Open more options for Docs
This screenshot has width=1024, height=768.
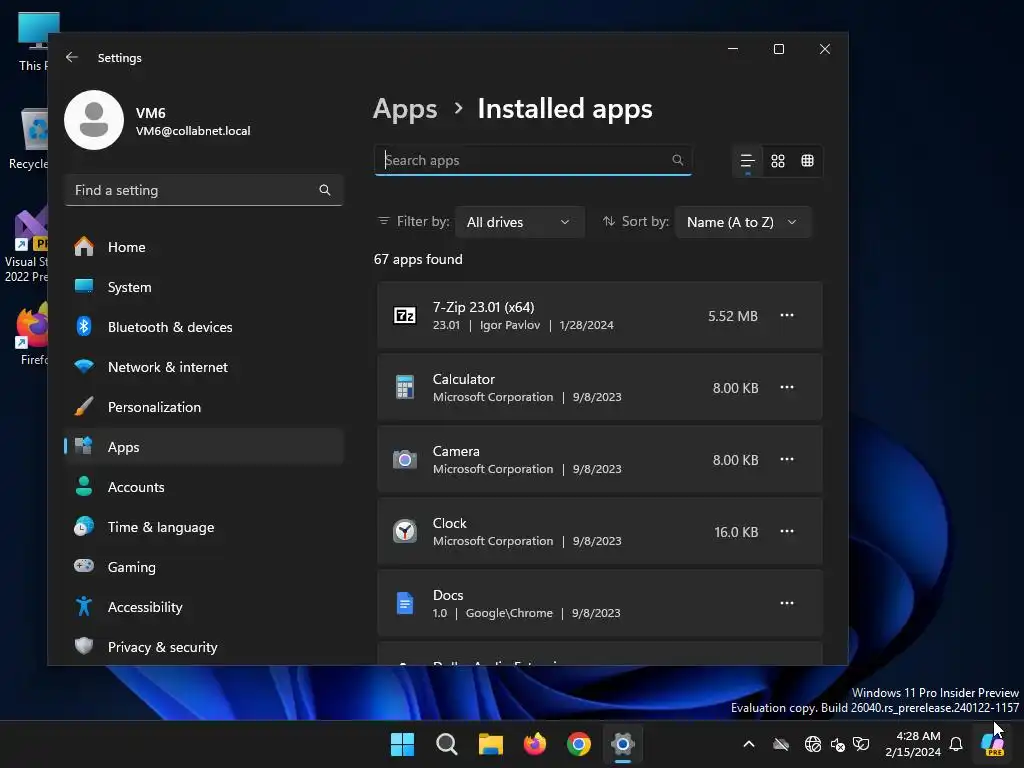click(787, 603)
